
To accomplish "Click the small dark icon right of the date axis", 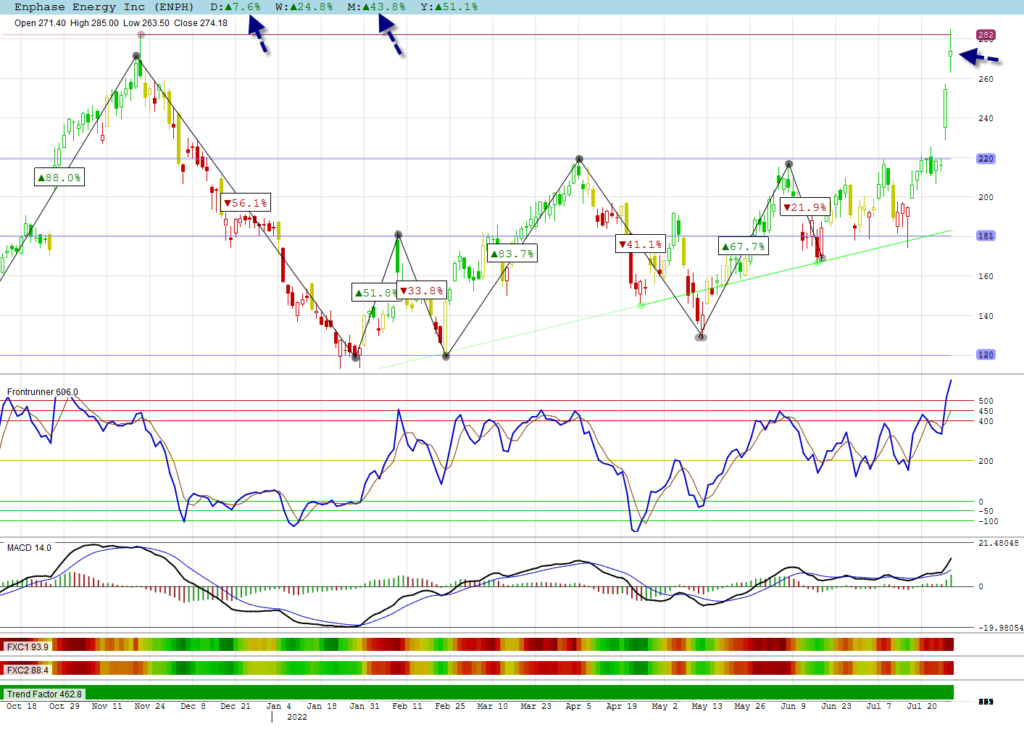I will [985, 702].
